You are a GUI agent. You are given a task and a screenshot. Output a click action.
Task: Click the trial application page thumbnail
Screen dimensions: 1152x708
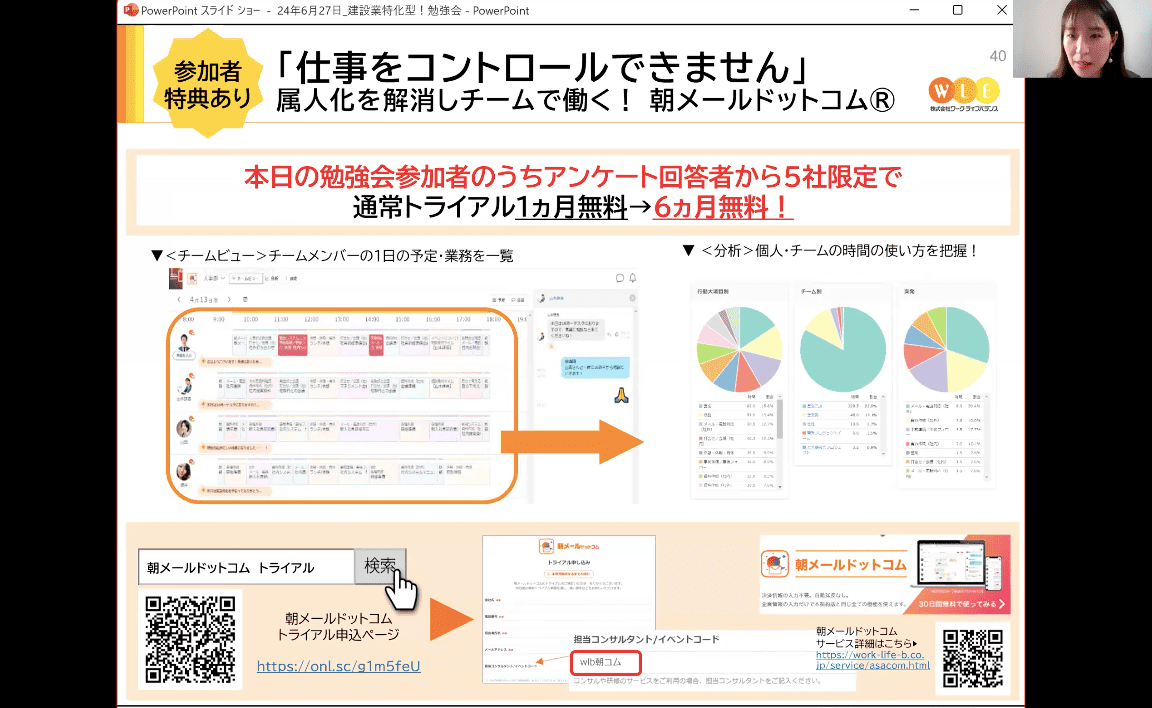pyautogui.click(x=569, y=609)
